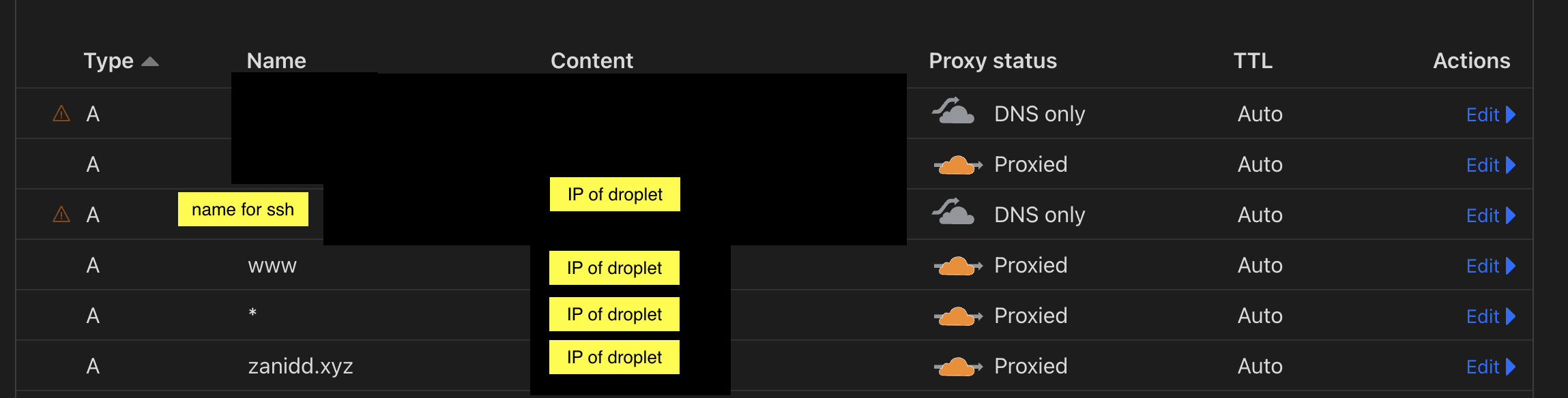Click the Content column header
Image resolution: width=1568 pixels, height=398 pixels.
[592, 61]
